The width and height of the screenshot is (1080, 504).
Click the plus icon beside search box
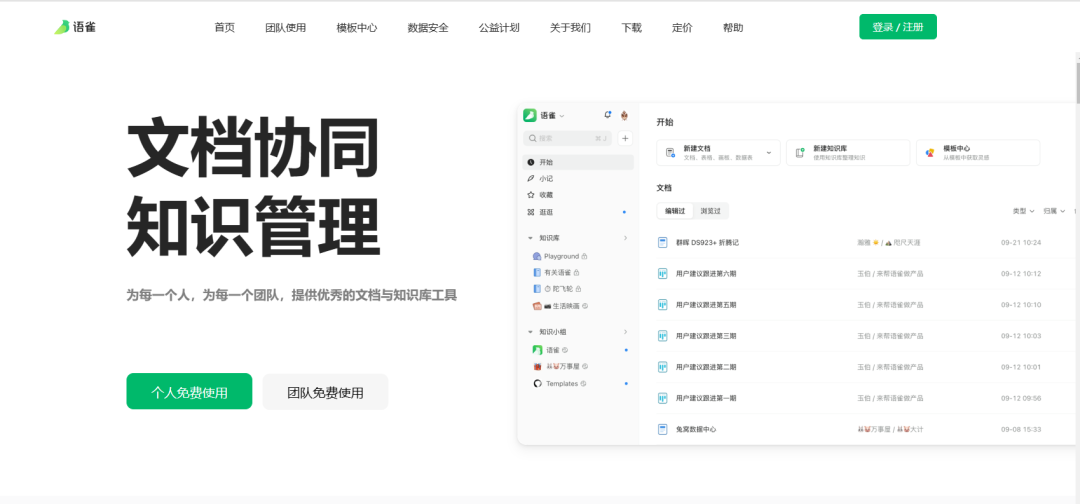tap(625, 139)
